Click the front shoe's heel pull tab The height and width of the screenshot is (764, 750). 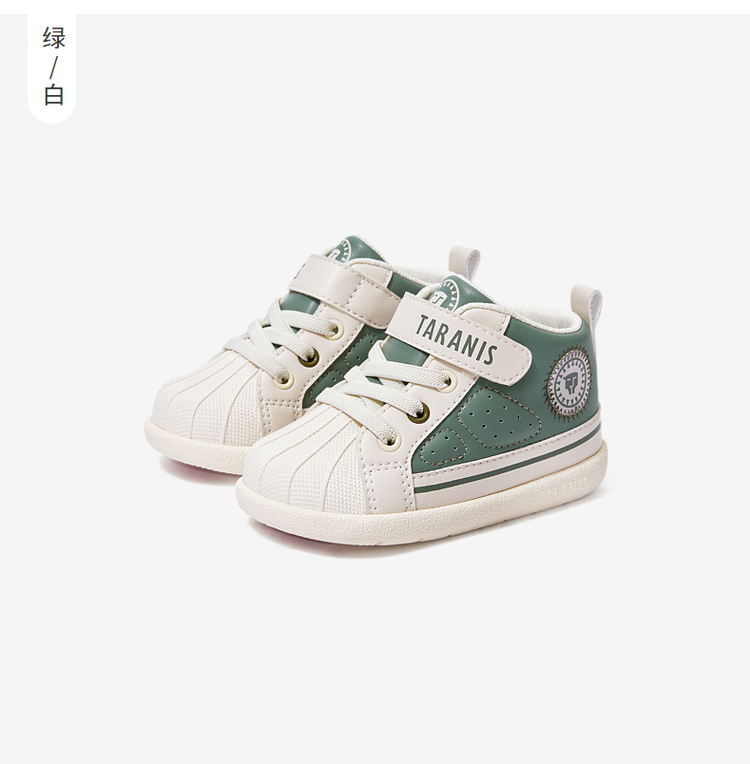(x=586, y=306)
